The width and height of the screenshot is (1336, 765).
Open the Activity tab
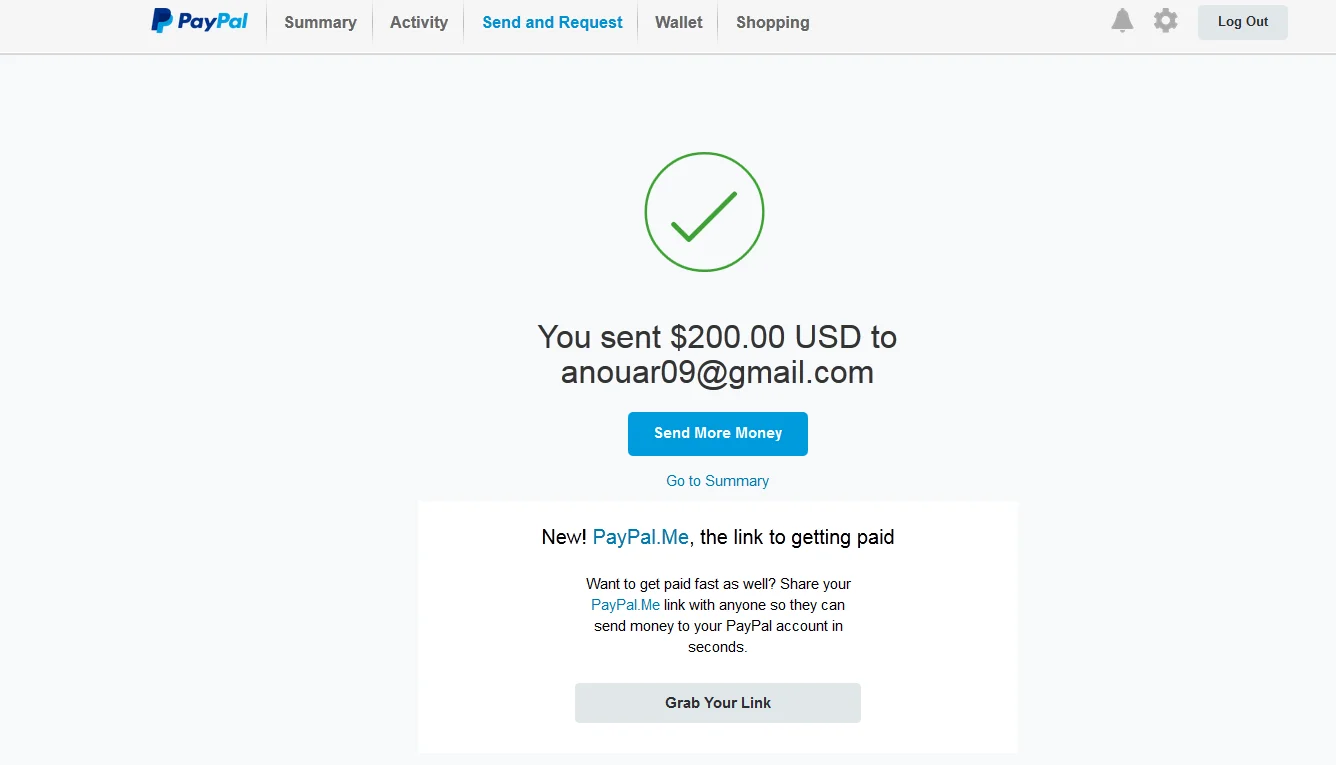419,22
